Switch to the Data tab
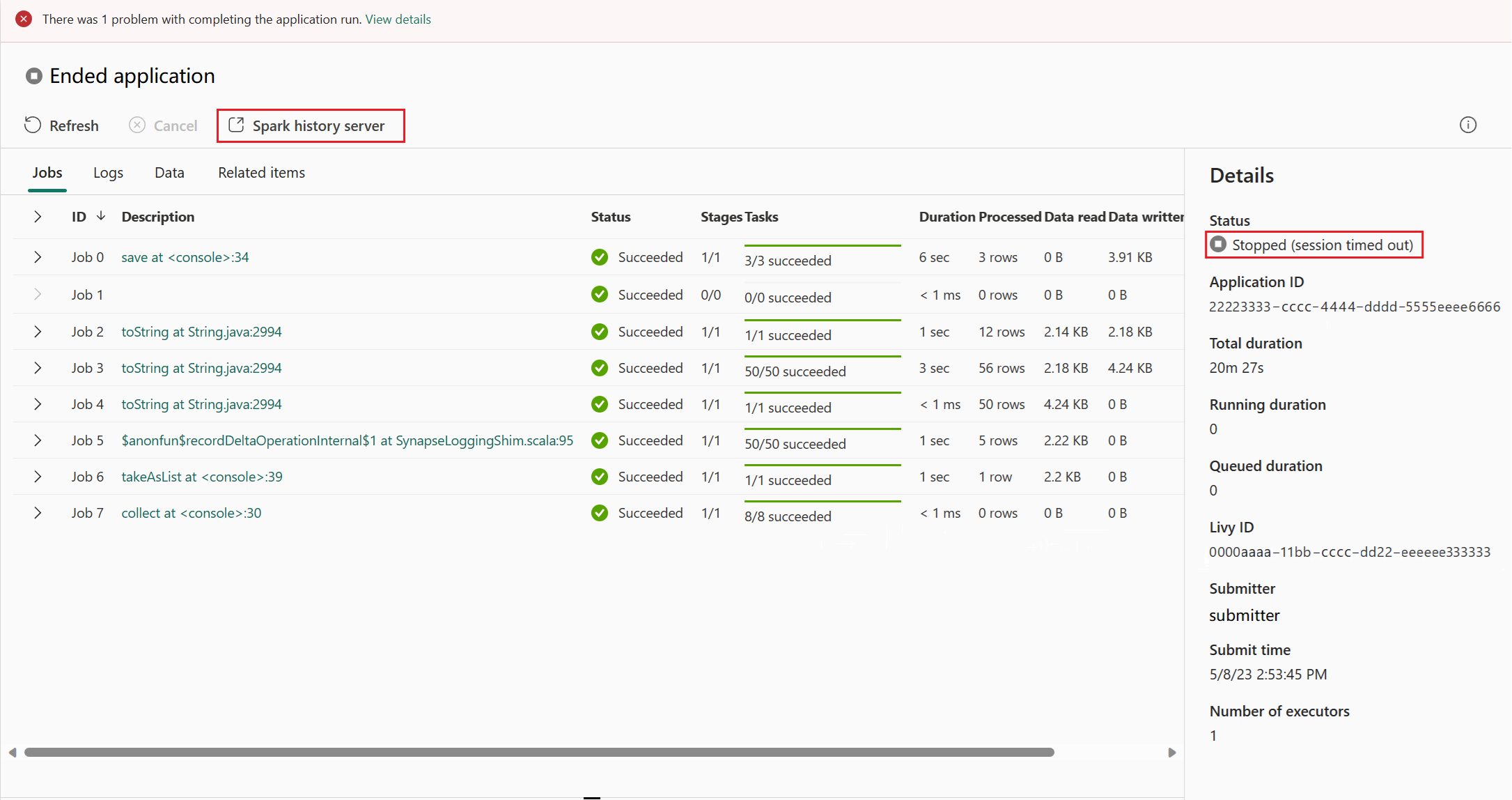 [169, 173]
